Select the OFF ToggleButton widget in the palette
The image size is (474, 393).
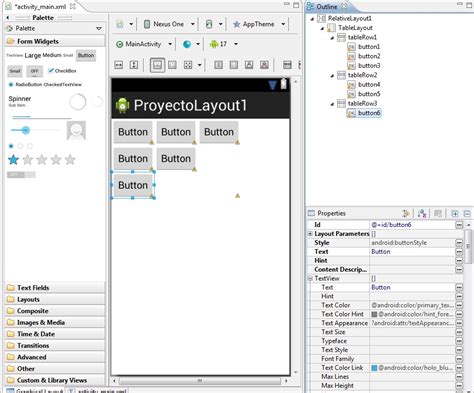click(x=34, y=71)
